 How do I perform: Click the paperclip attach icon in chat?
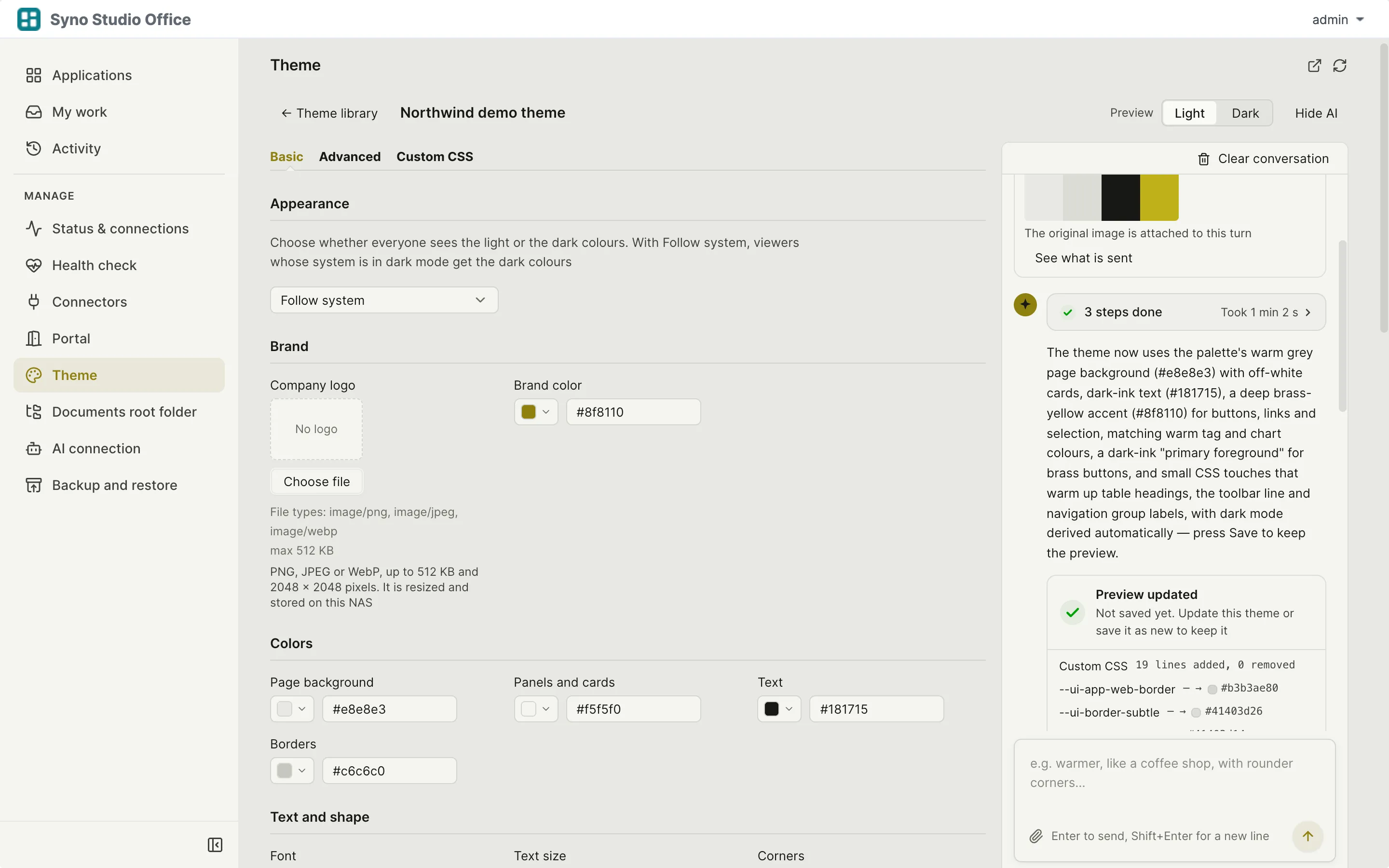click(x=1036, y=836)
